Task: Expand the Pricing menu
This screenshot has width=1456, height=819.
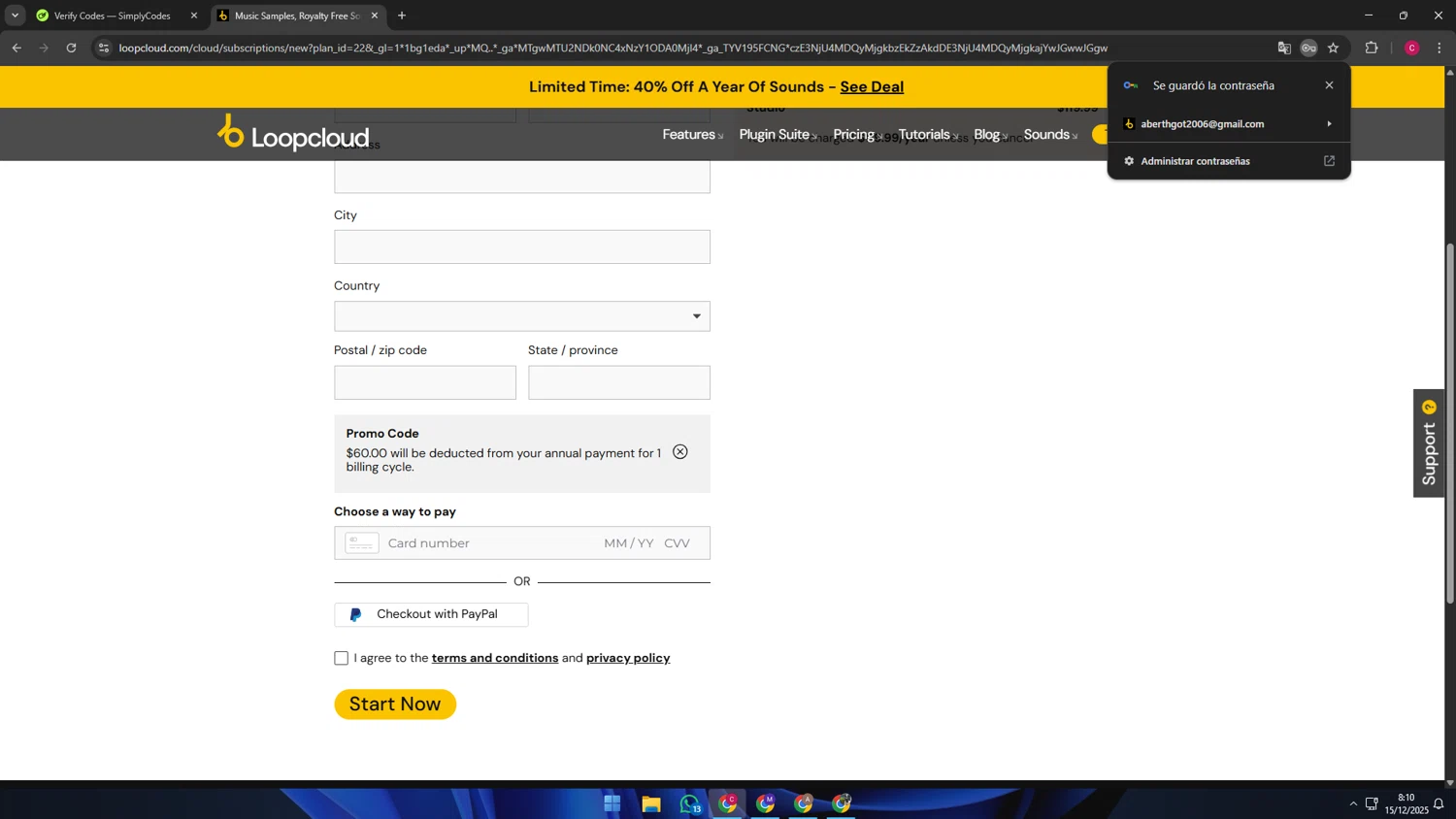Action: click(858, 134)
